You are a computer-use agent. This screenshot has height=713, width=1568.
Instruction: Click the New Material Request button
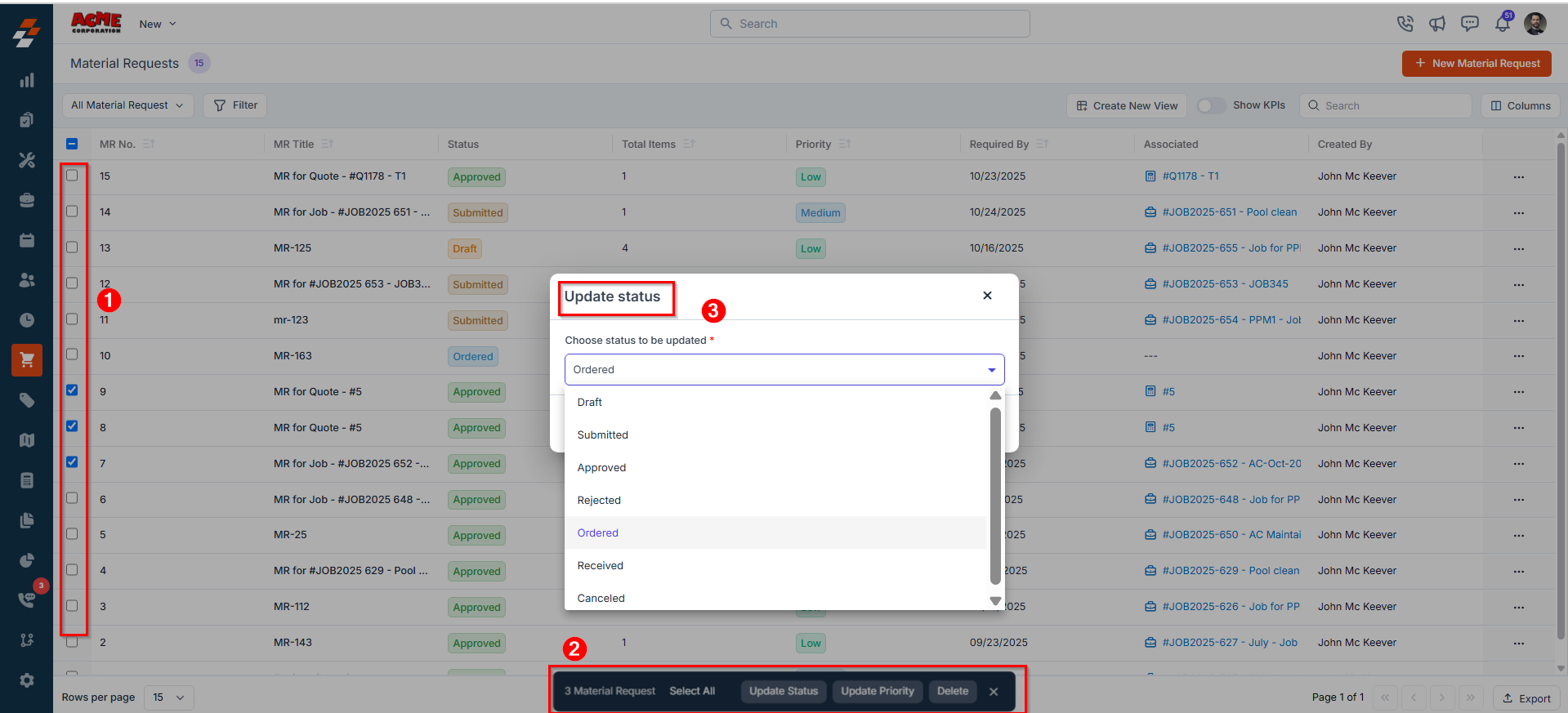tap(1476, 63)
